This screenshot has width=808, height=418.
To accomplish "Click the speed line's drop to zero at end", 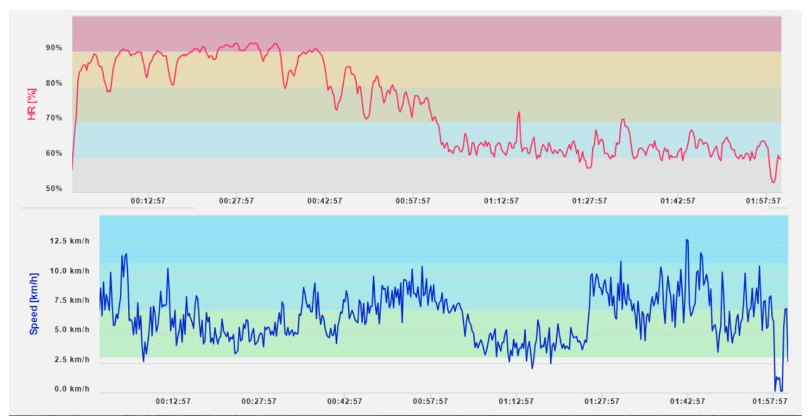I will (778, 387).
